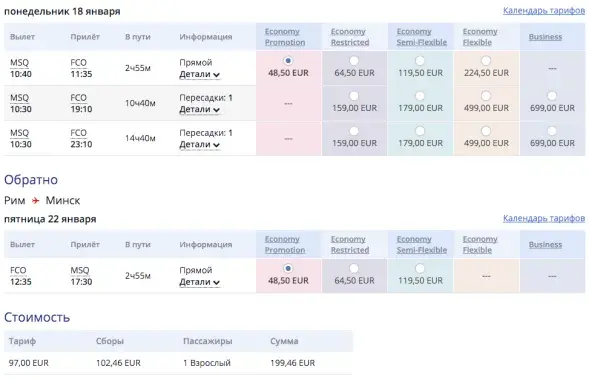Open Календарь тарифов for Friday 22 January
This screenshot has width=589, height=380.
pos(544,218)
